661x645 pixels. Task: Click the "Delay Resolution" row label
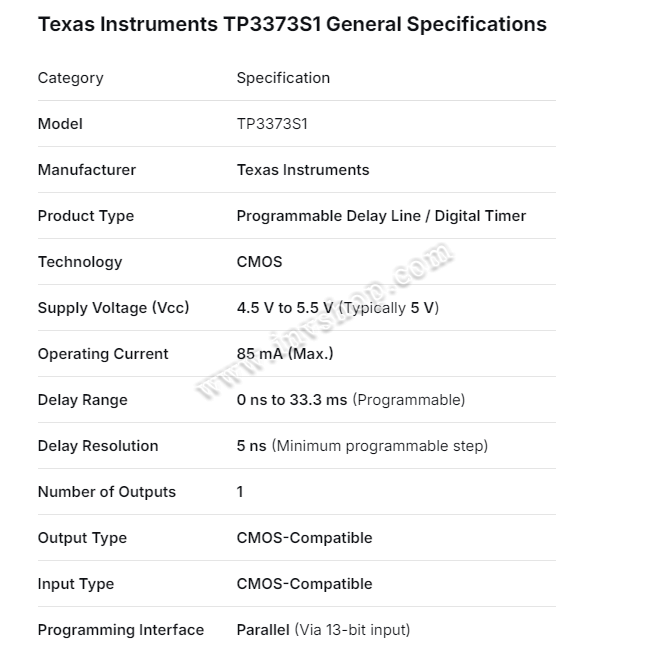point(98,446)
